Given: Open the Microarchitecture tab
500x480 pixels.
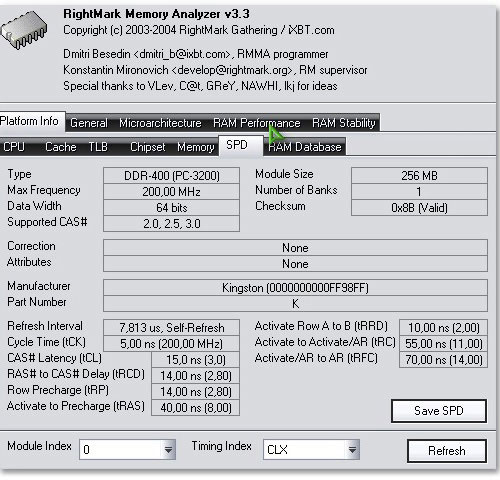Looking at the screenshot, I should pos(160,123).
